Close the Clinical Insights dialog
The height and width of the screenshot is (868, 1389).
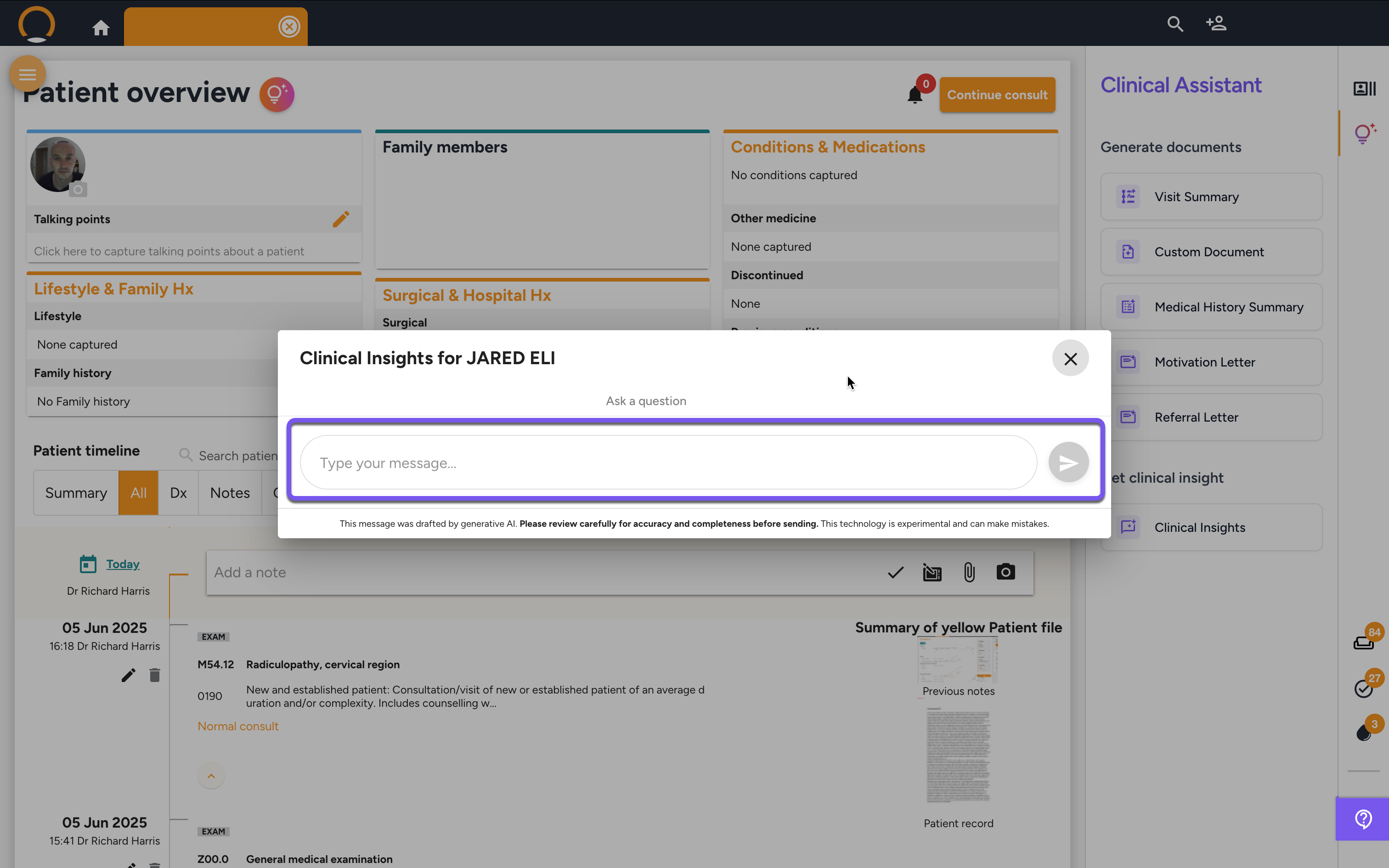coord(1070,359)
